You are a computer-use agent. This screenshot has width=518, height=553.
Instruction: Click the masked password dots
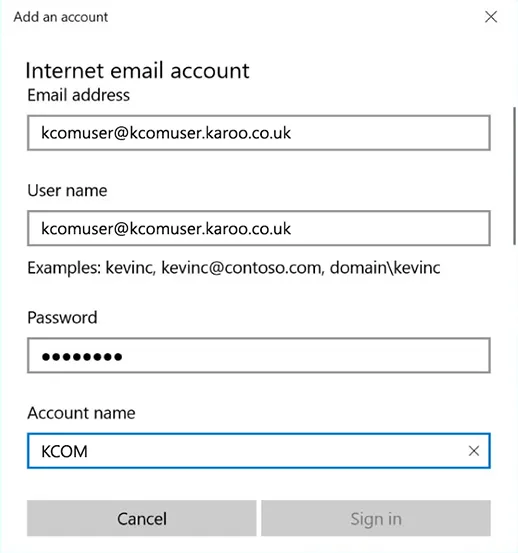point(82,357)
